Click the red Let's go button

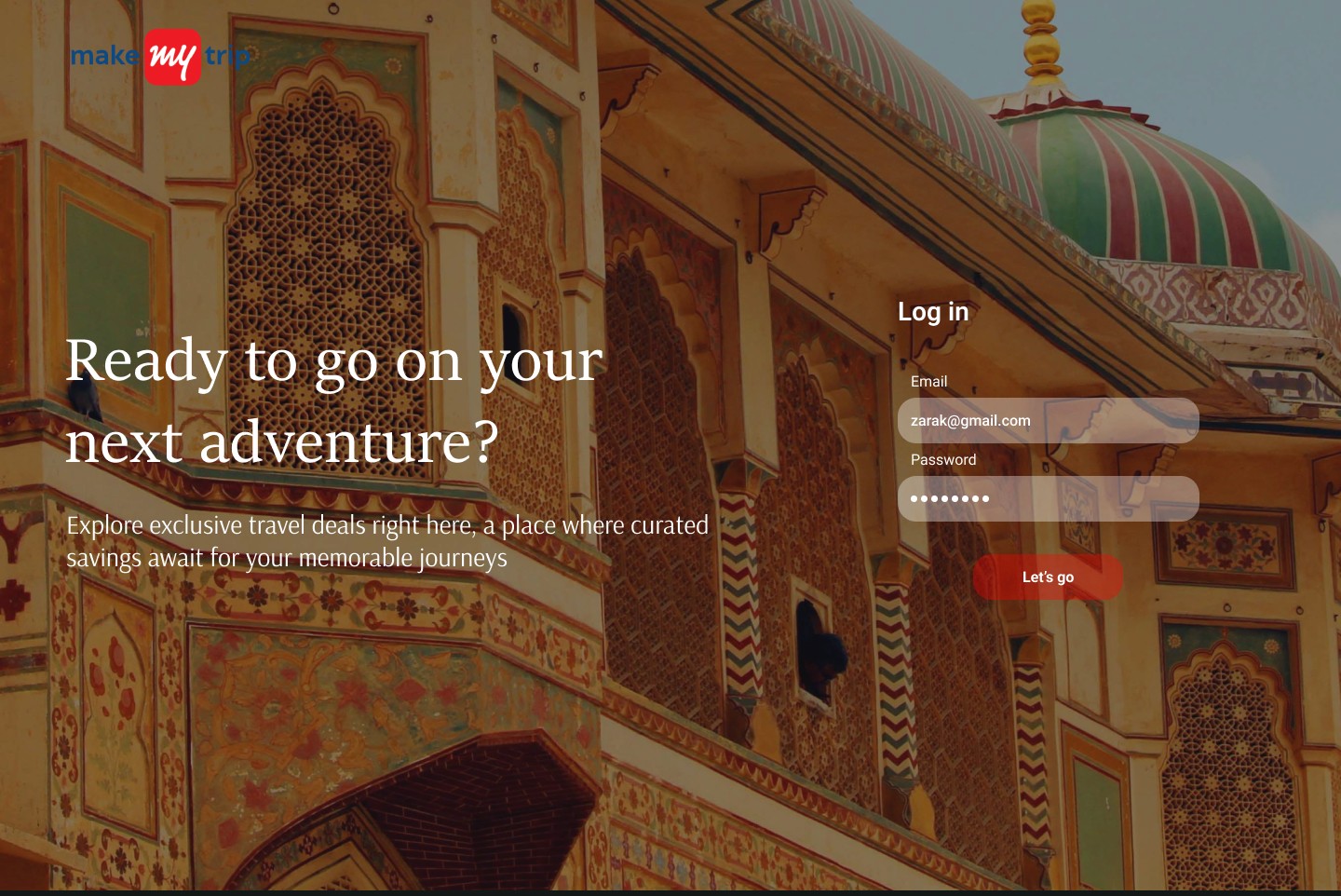pyautogui.click(x=1048, y=577)
